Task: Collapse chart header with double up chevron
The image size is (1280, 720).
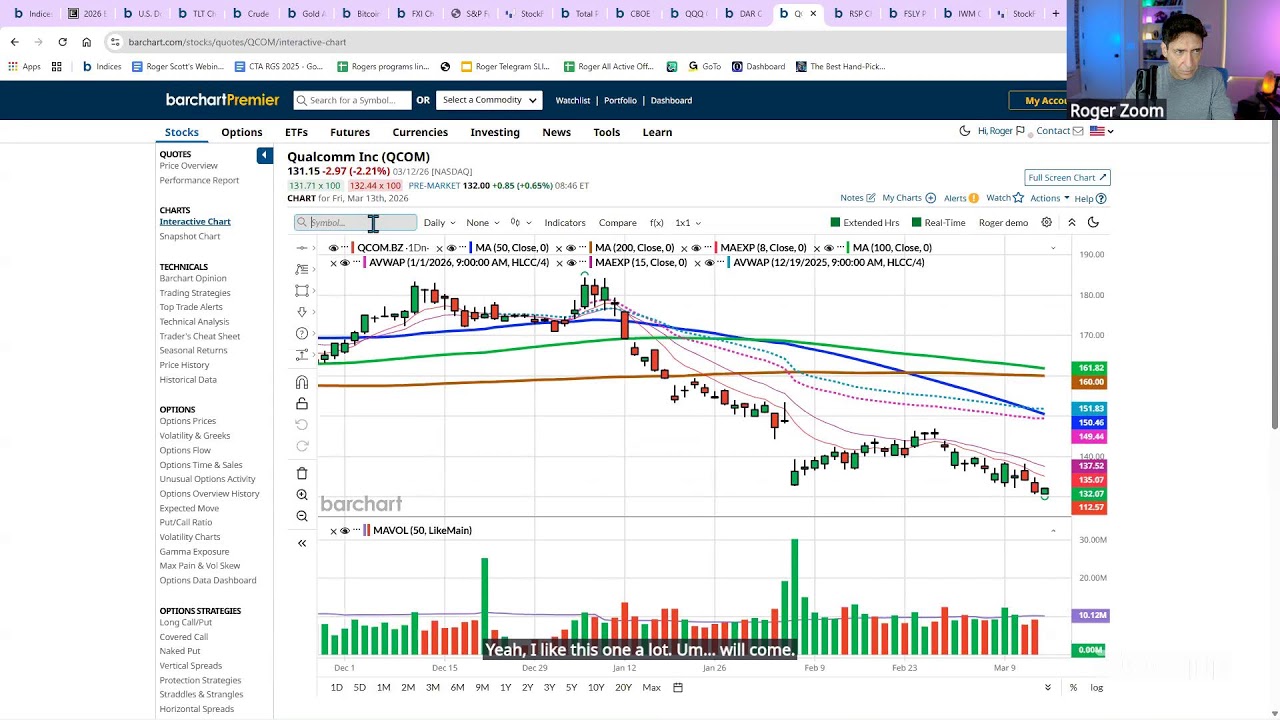Action: point(1071,222)
